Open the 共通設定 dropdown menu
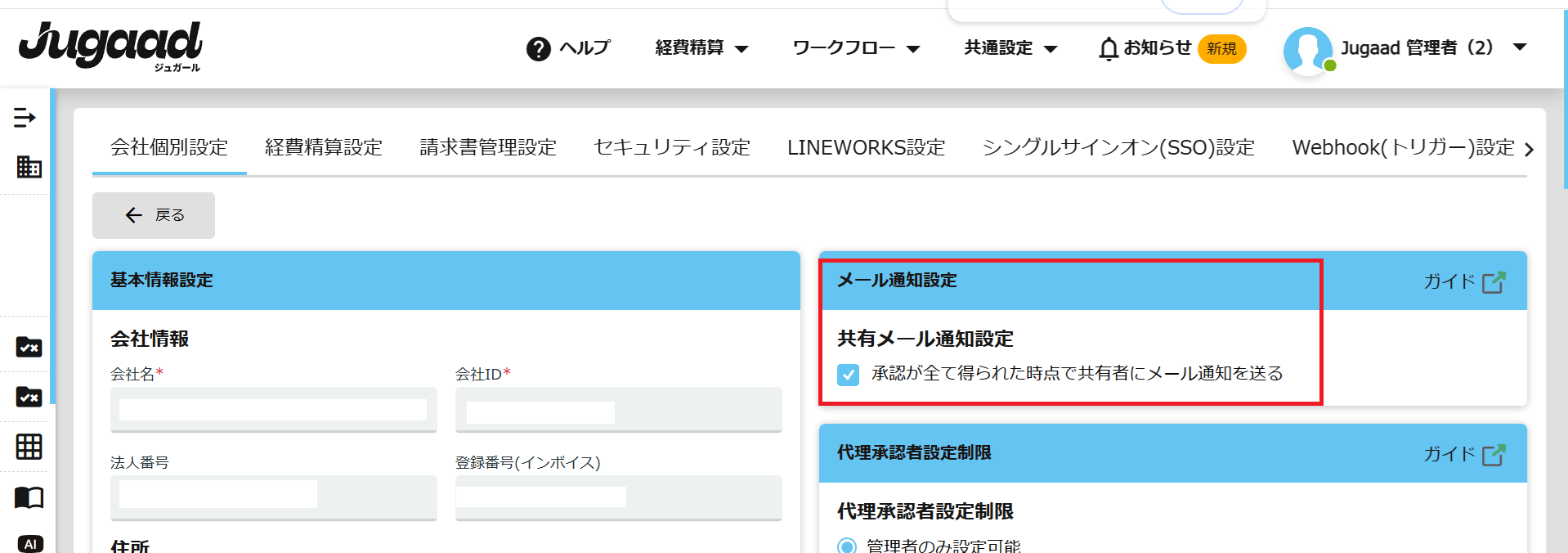 click(x=1010, y=48)
